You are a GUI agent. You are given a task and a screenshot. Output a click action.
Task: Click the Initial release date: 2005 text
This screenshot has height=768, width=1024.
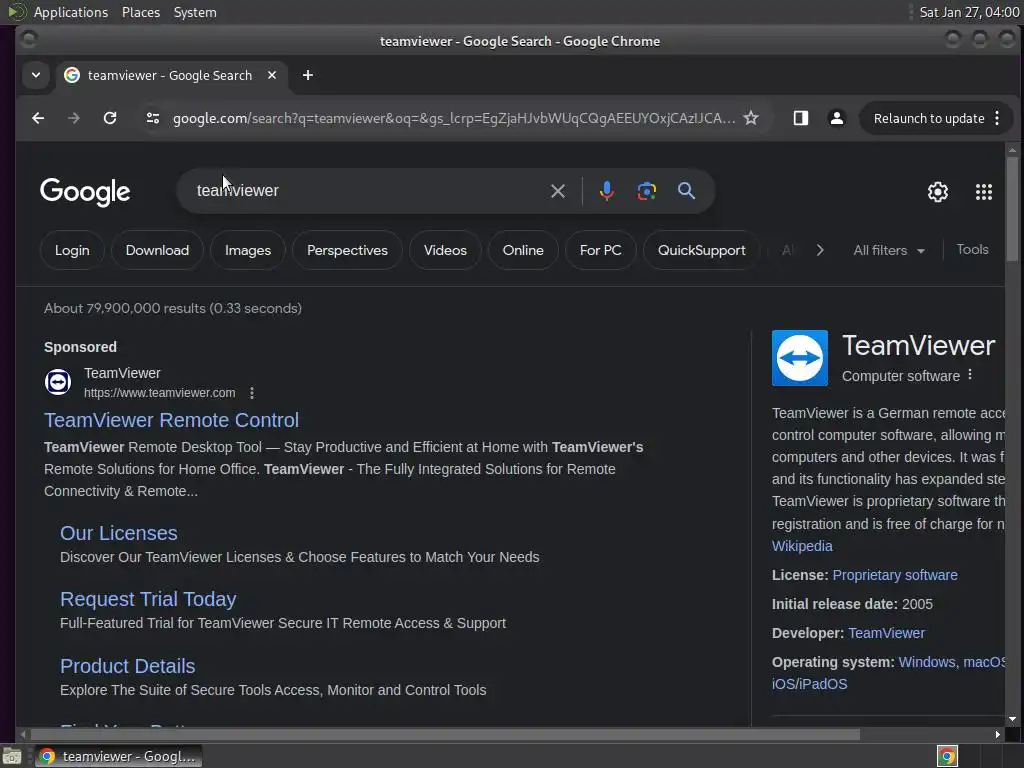[x=852, y=604]
